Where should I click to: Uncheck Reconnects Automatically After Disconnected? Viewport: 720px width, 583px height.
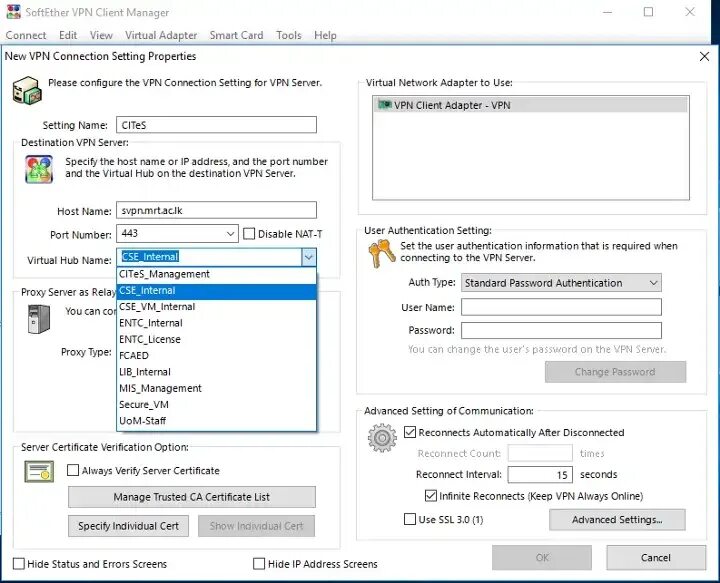[410, 432]
